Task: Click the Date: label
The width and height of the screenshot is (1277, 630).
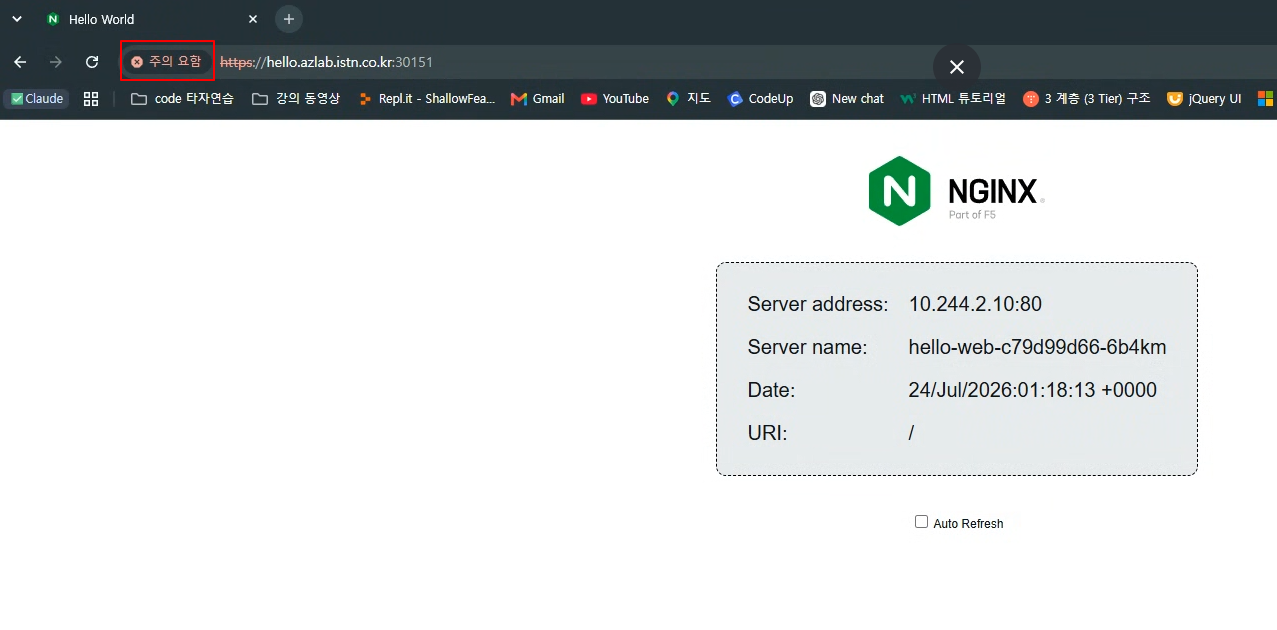Action: 771,390
